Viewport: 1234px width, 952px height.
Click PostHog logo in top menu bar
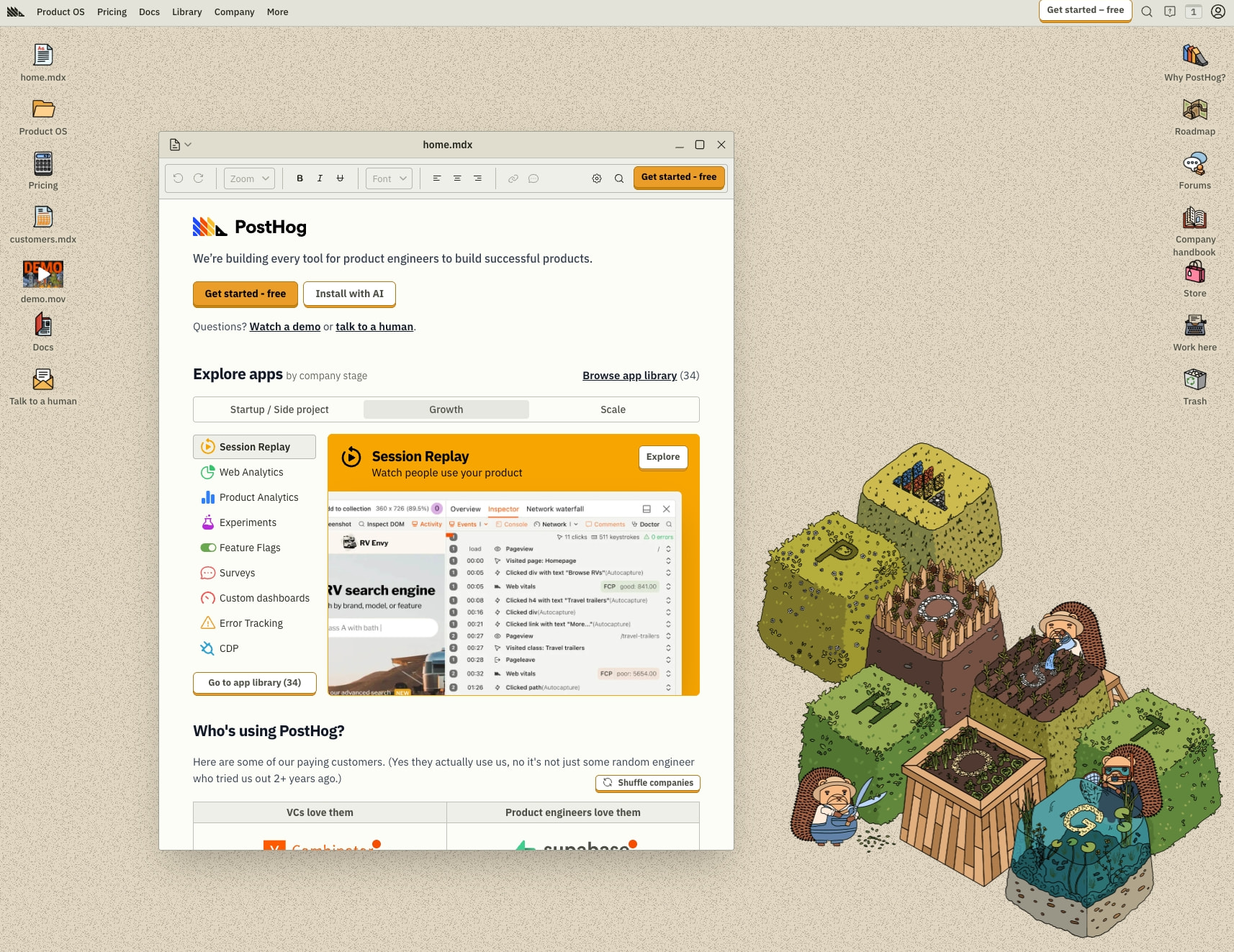pos(16,12)
